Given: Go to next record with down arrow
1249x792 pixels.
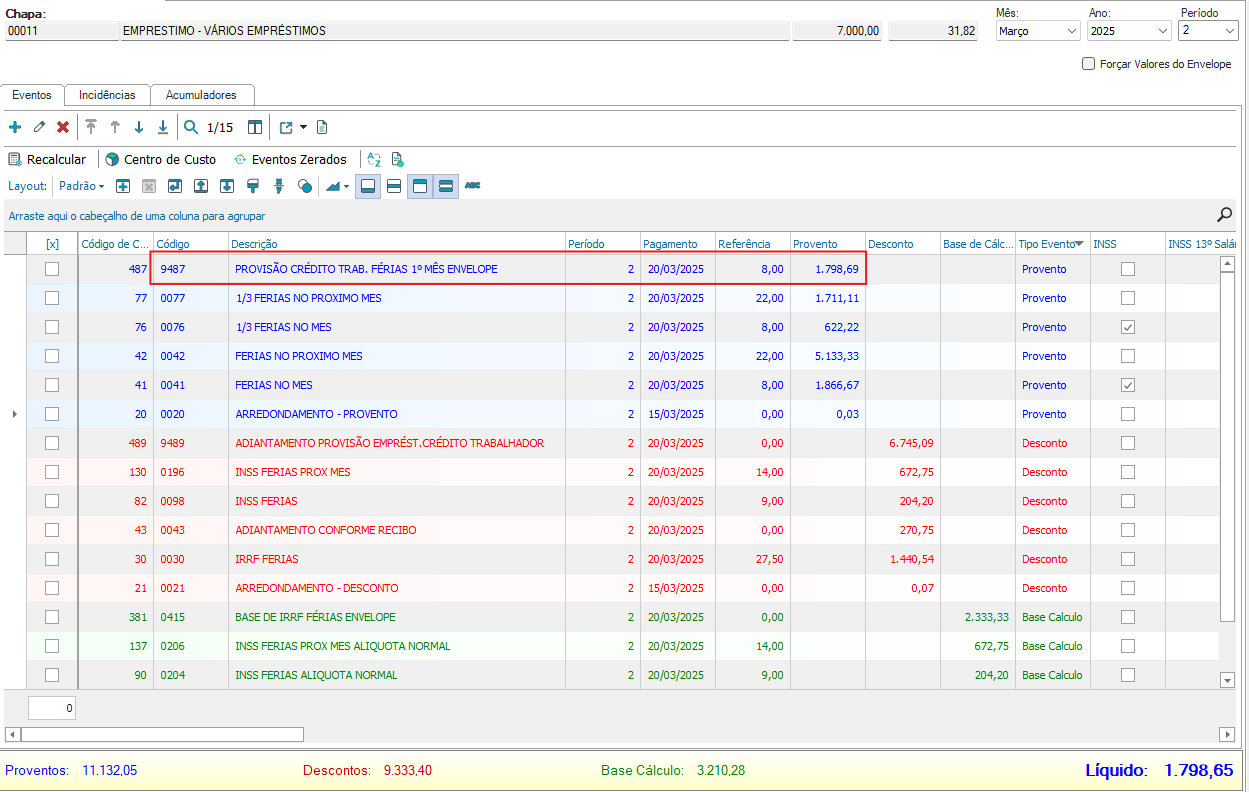Looking at the screenshot, I should tap(139, 127).
